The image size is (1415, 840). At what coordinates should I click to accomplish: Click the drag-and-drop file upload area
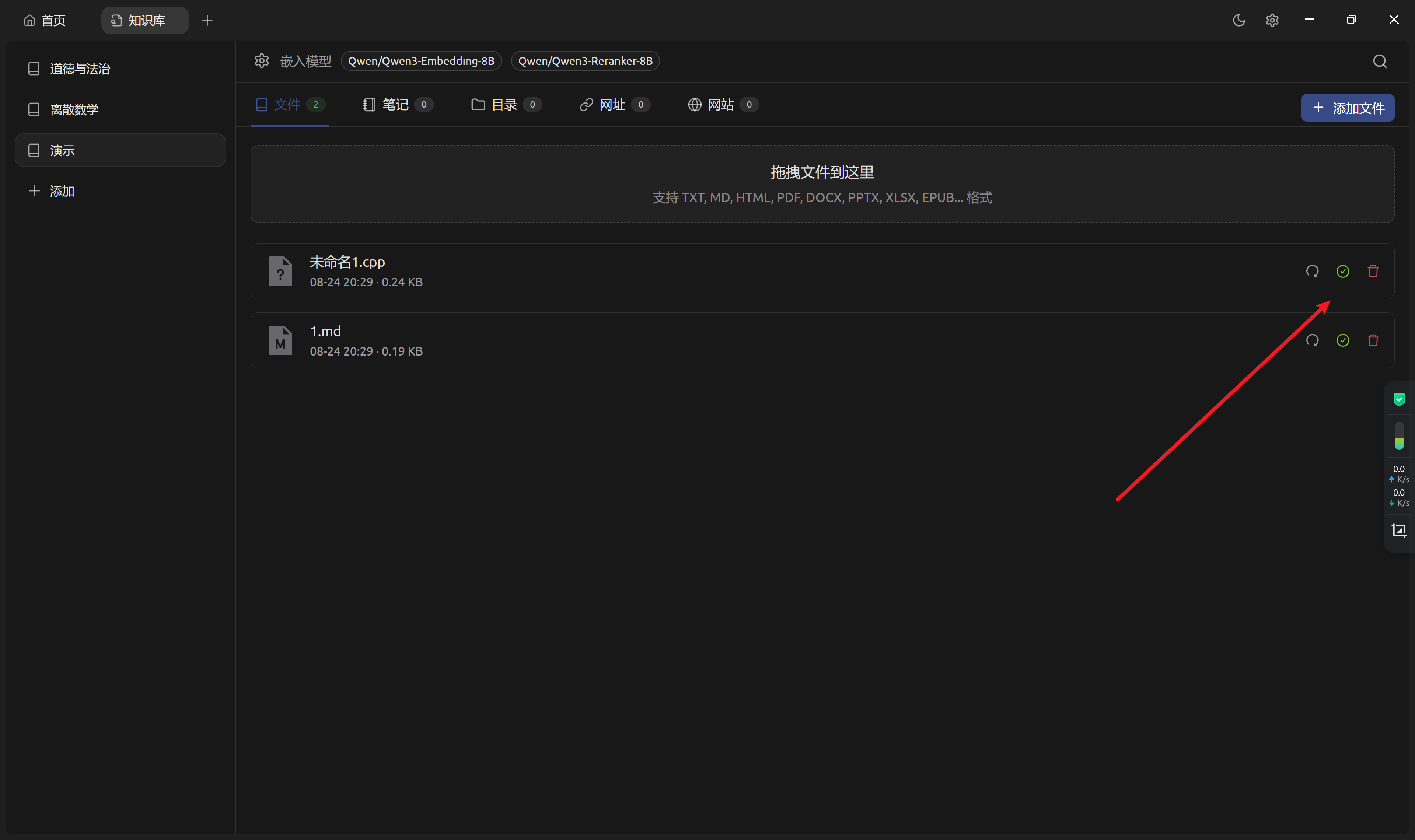(821, 184)
